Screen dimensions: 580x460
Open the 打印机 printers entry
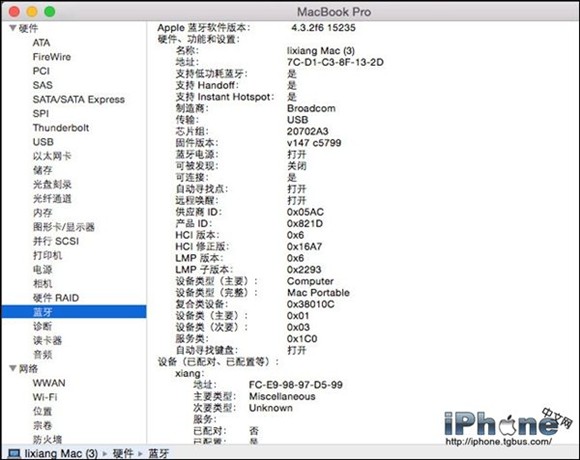click(47, 255)
